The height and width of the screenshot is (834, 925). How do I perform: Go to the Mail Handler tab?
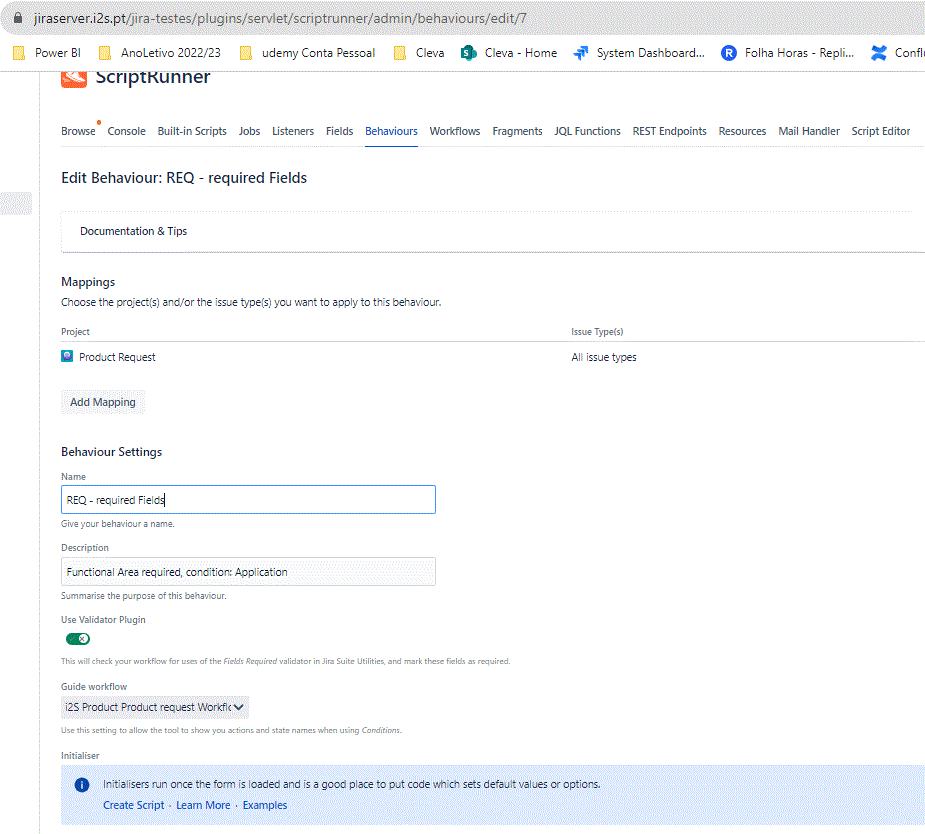coord(809,131)
